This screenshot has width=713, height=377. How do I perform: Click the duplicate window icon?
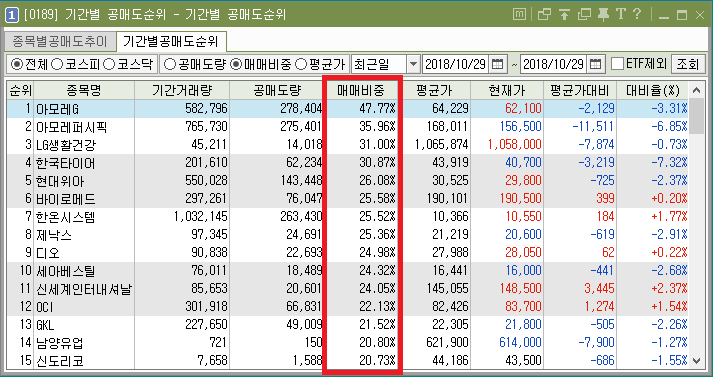544,15
